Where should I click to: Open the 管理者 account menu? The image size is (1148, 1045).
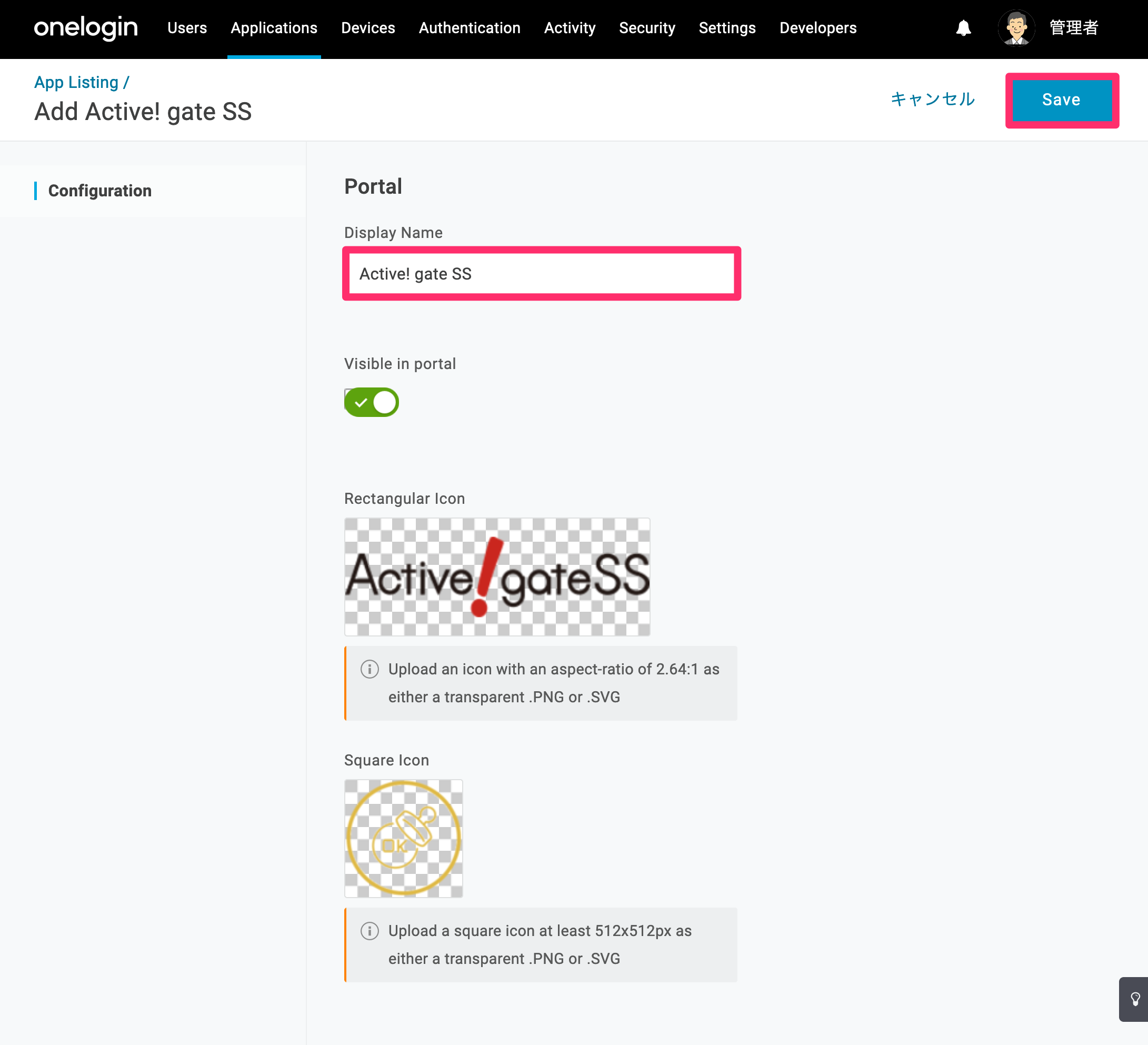[1074, 27]
